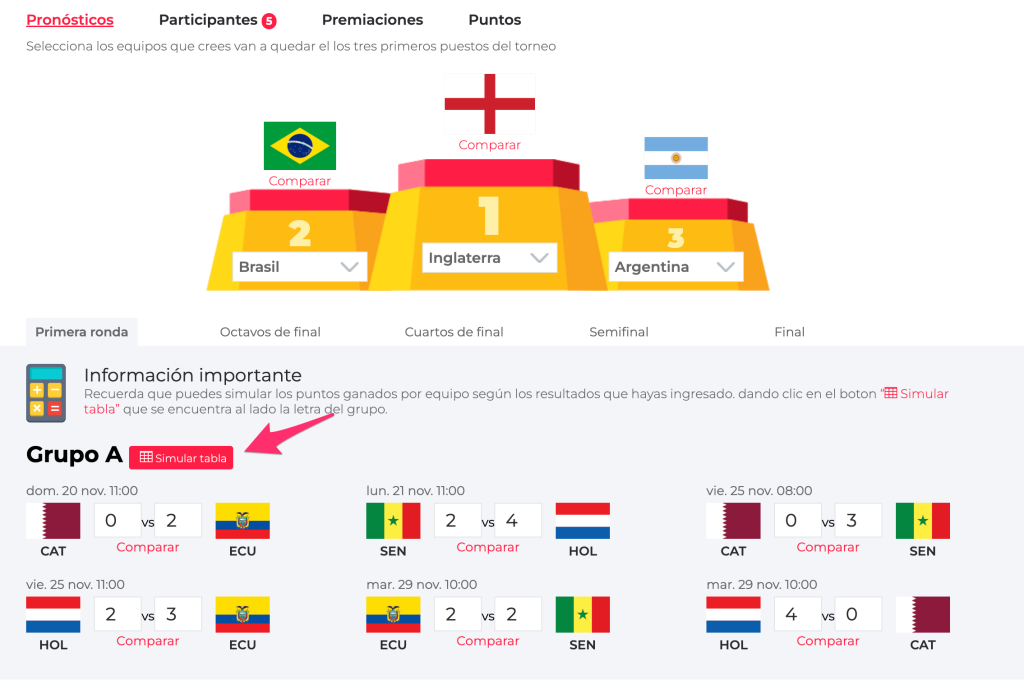
Task: Click the Simular tabla button for Grupo A
Action: 181,458
